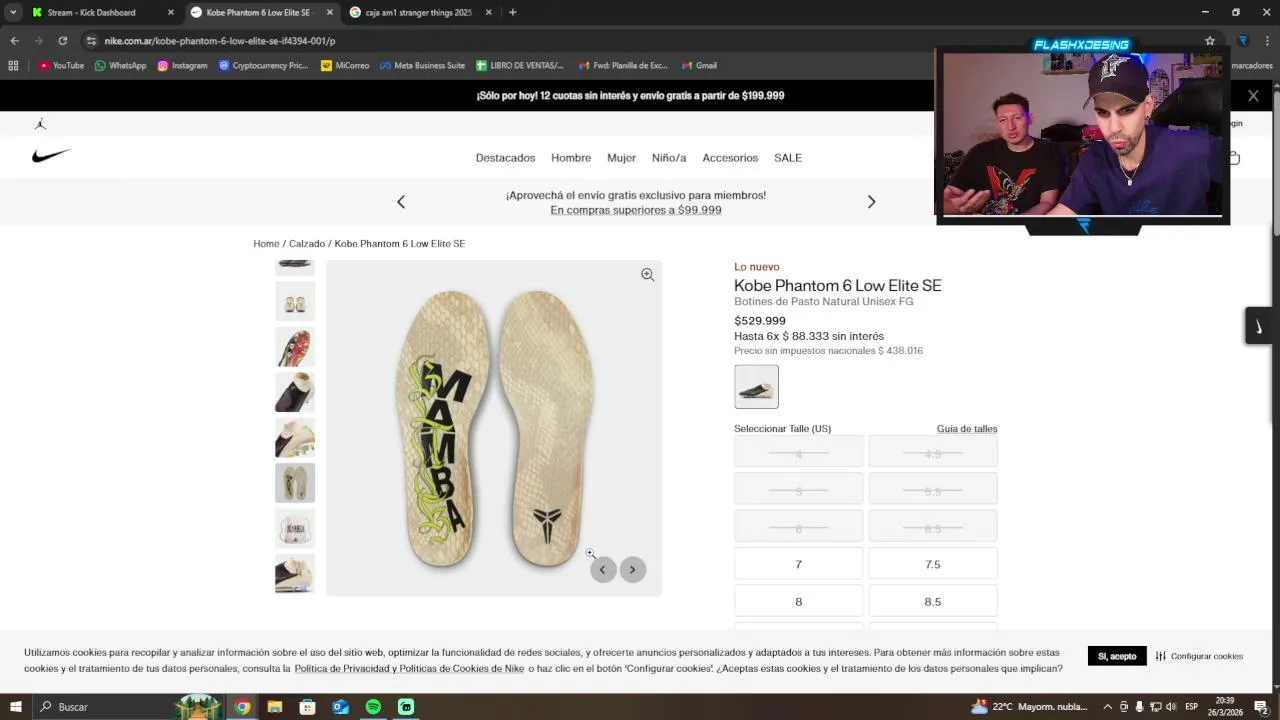Open volume control in system tray
Screen dimensions: 1280x720
click(1171, 707)
